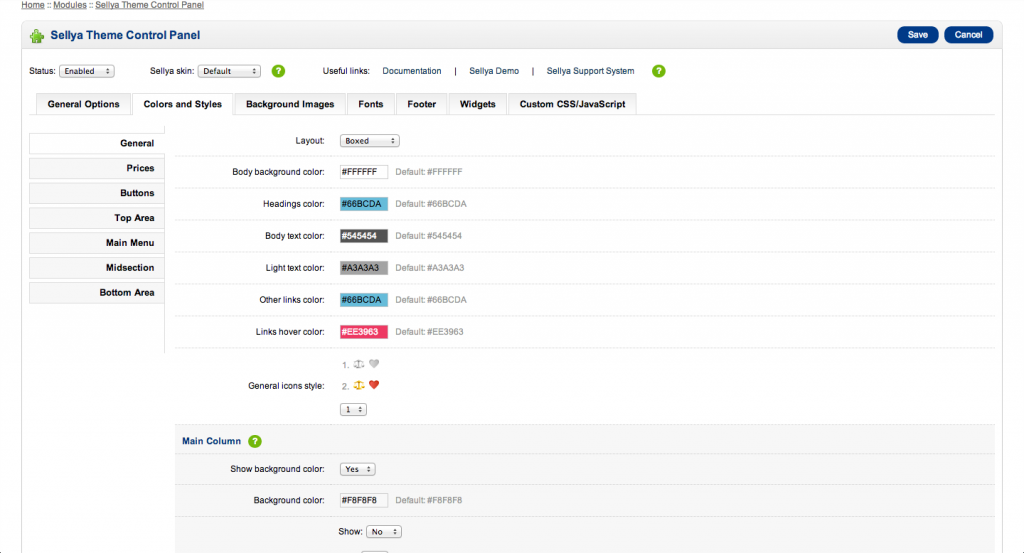This screenshot has width=1024, height=553.
Task: Select Colors and Styles tab
Action: 183,104
